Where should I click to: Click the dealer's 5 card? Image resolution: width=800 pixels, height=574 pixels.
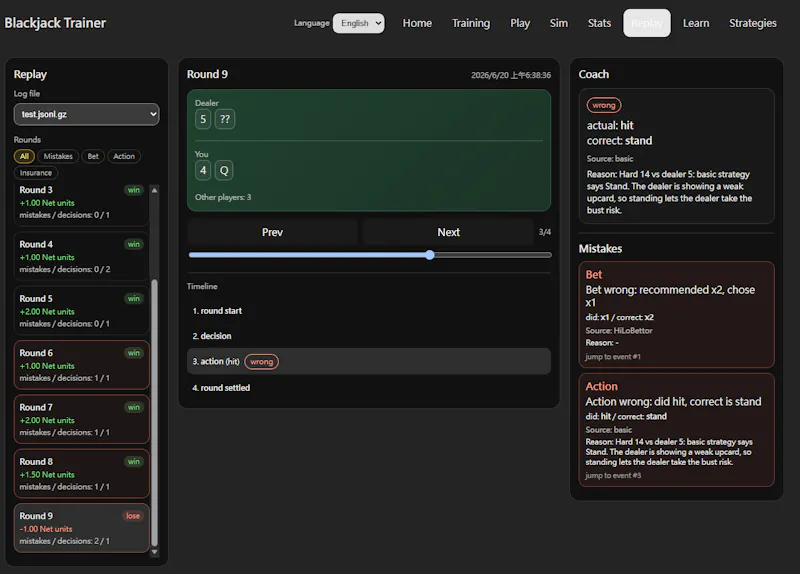203,119
